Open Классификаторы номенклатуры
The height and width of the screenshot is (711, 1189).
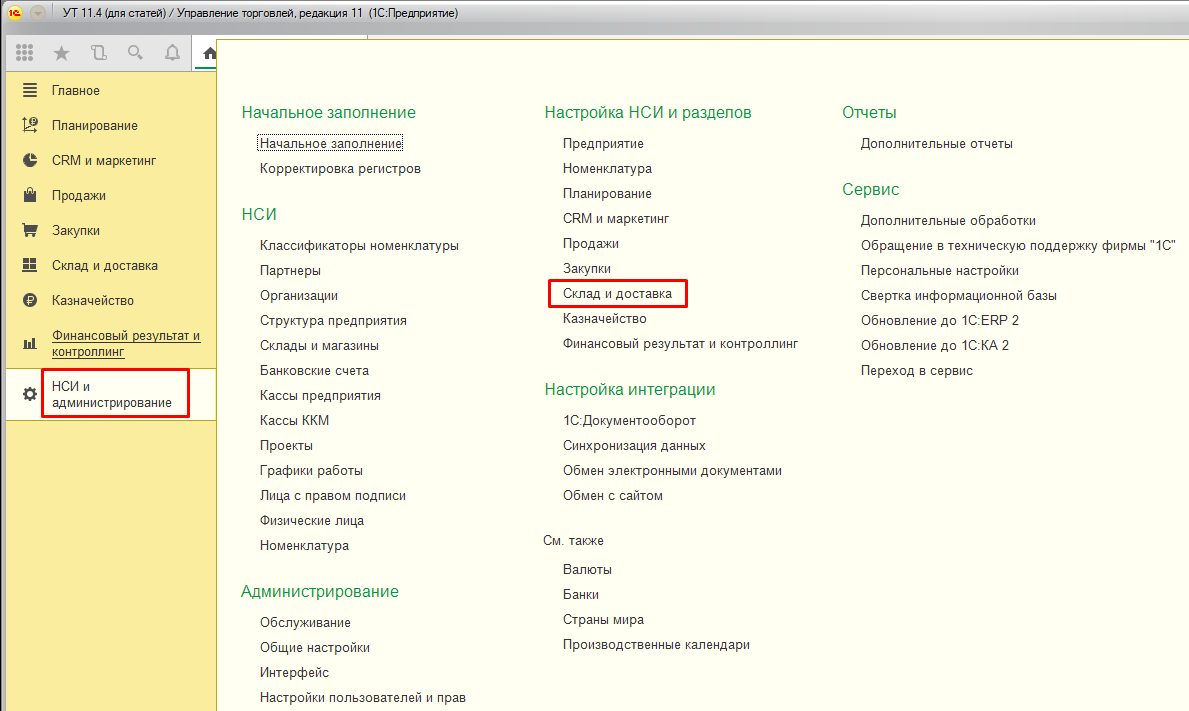coord(359,246)
